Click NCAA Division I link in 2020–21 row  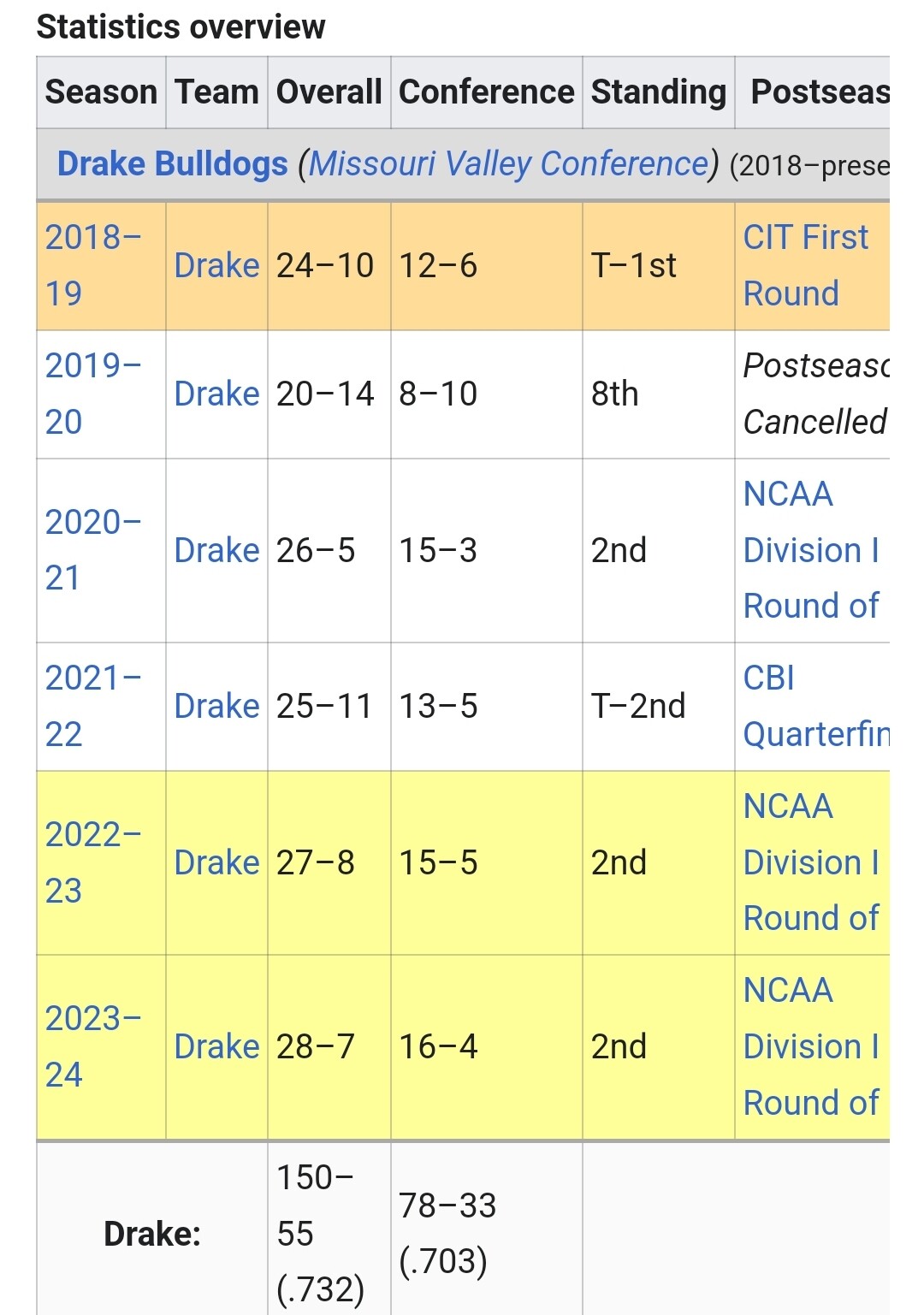click(810, 549)
